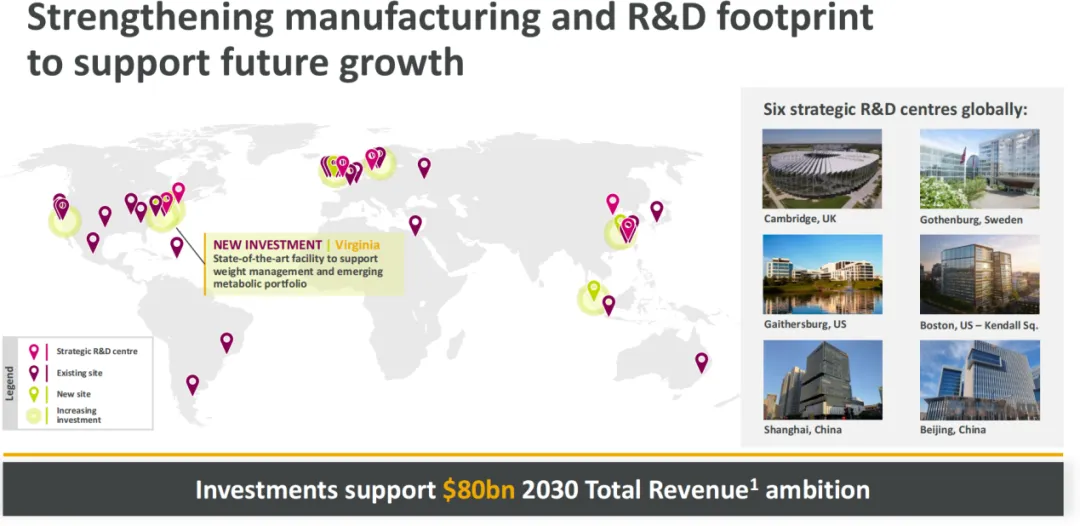Select the lone pin over Russia
Screen dimensions: 1080x526
tap(424, 166)
